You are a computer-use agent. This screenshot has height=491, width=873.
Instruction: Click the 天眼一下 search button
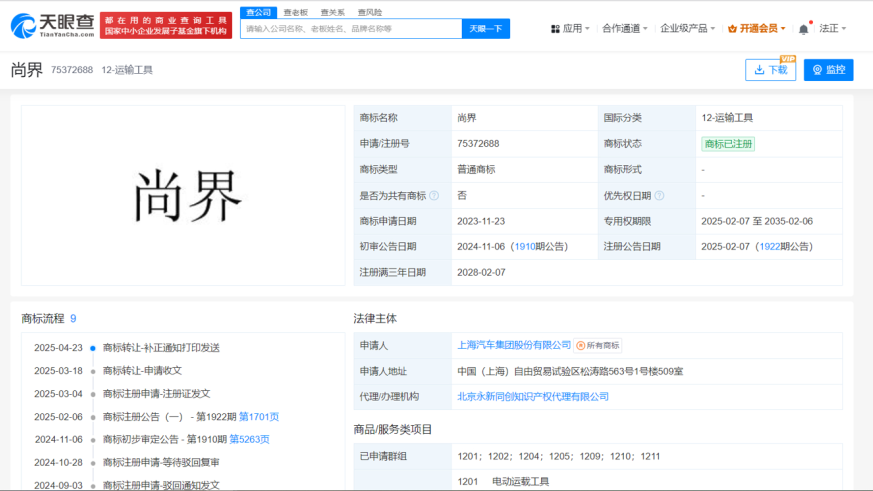click(x=485, y=28)
